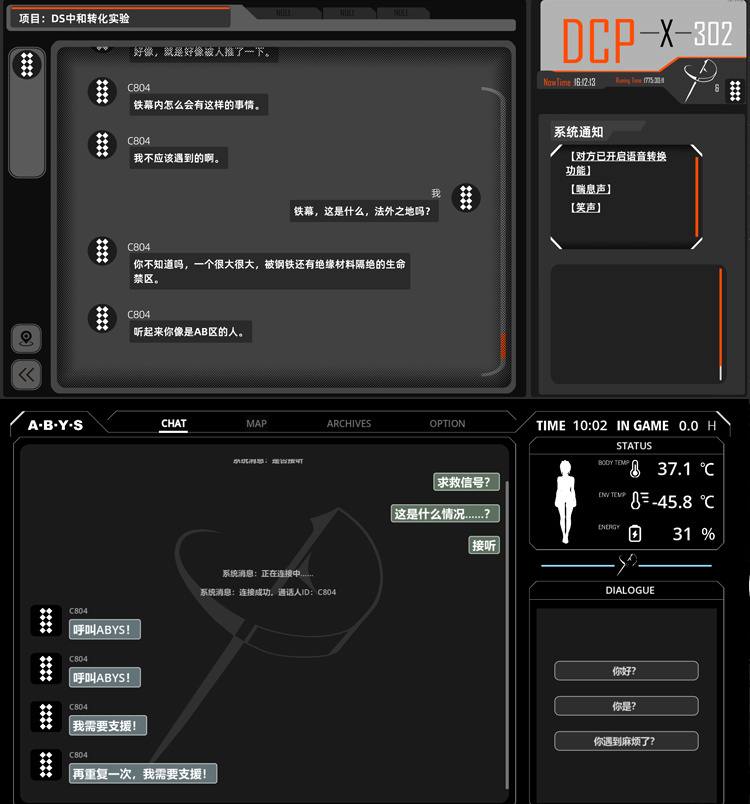750x804 pixels.
Task: Collapse sidebar with double chevron button
Action: point(26,375)
